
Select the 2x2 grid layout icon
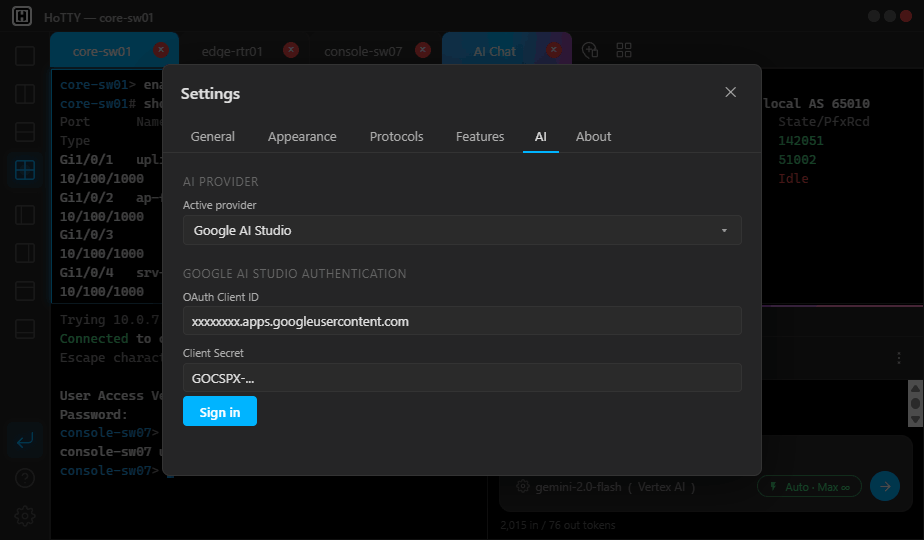[25, 170]
